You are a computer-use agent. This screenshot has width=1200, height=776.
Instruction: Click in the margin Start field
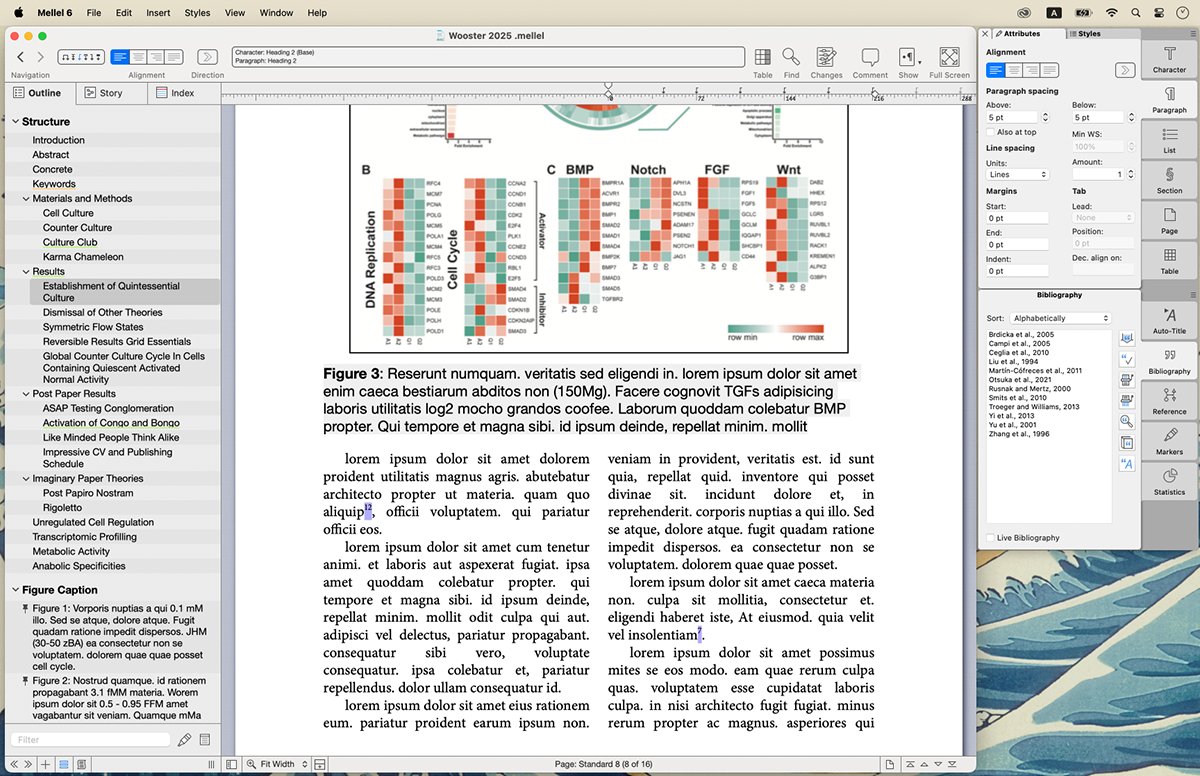1017,218
